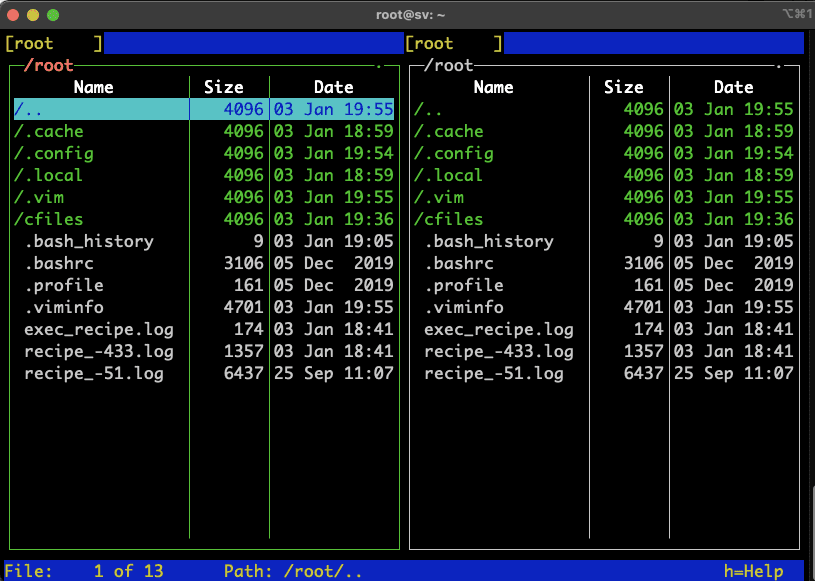Click the h=Help hint in status bar
Screen dimensions: 815x581
click(x=754, y=571)
